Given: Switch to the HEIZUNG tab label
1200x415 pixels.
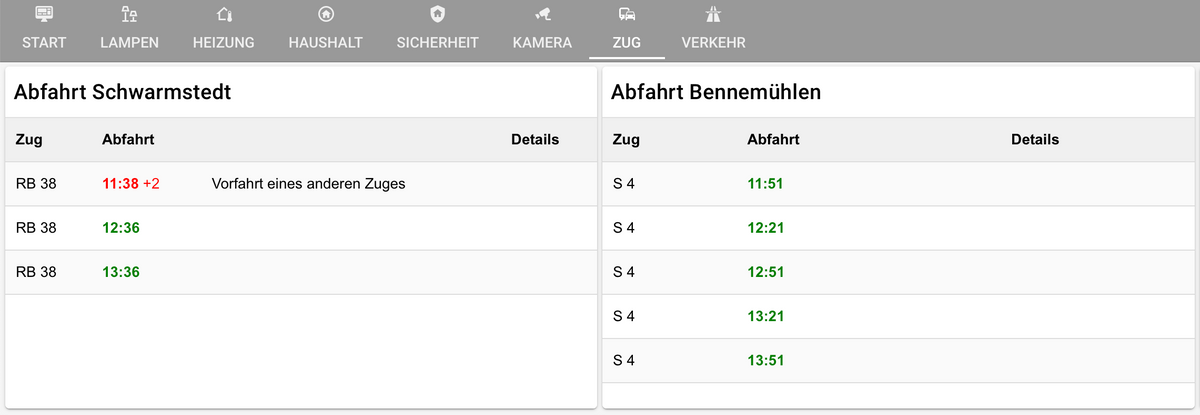Looking at the screenshot, I should point(224,43).
